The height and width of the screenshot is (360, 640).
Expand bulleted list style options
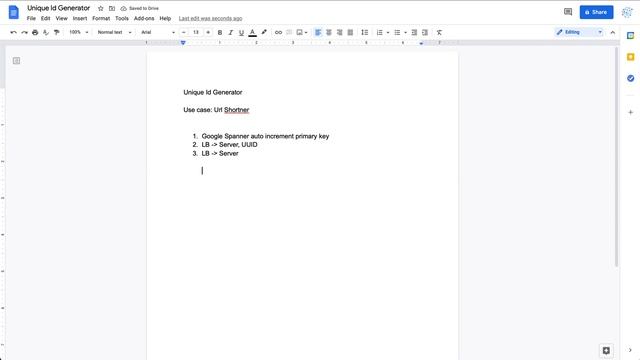pyautogui.click(x=405, y=32)
